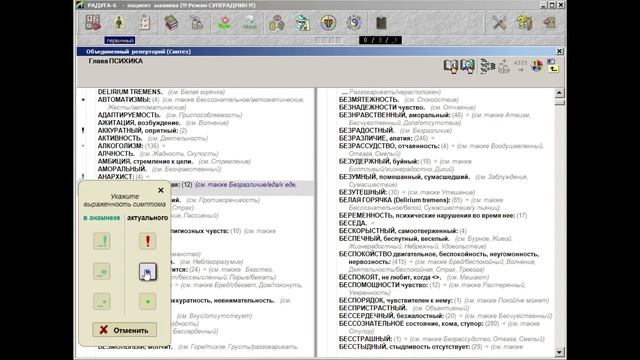Click the open book icon in repertory panel
640x360 pixels.
point(451,66)
